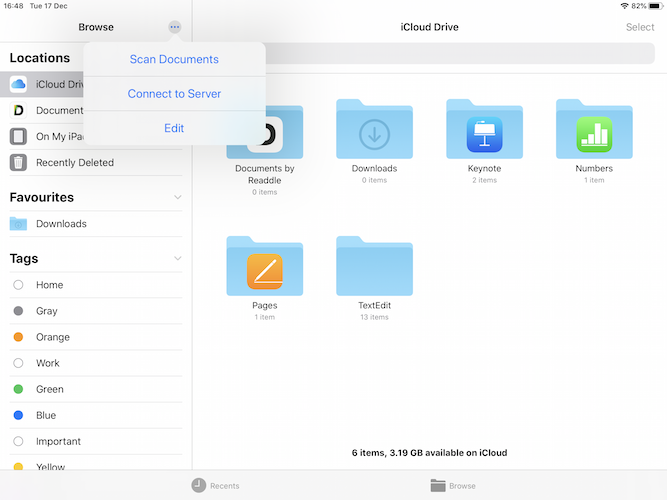Select the On My iPad device icon
This screenshot has height=500, width=667.
point(18,137)
